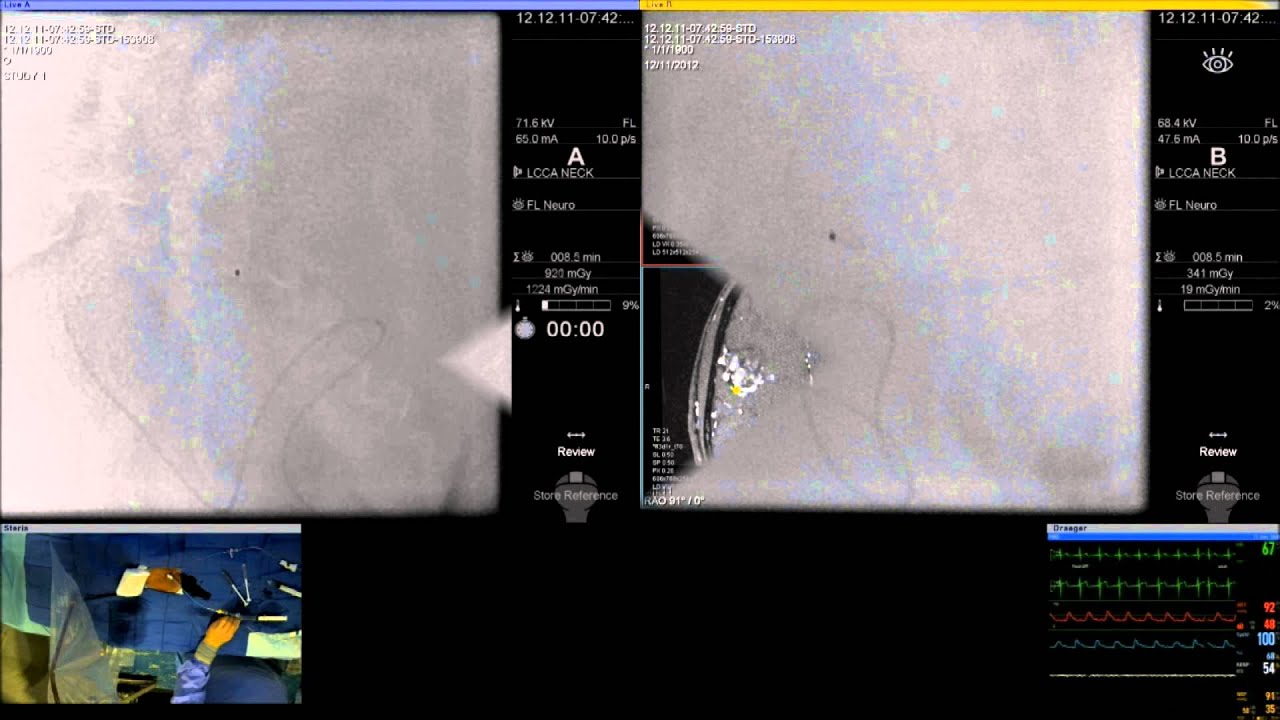Image resolution: width=1280 pixels, height=720 pixels.
Task: Click the 71.6 kV value in panel A
Action: [535, 123]
